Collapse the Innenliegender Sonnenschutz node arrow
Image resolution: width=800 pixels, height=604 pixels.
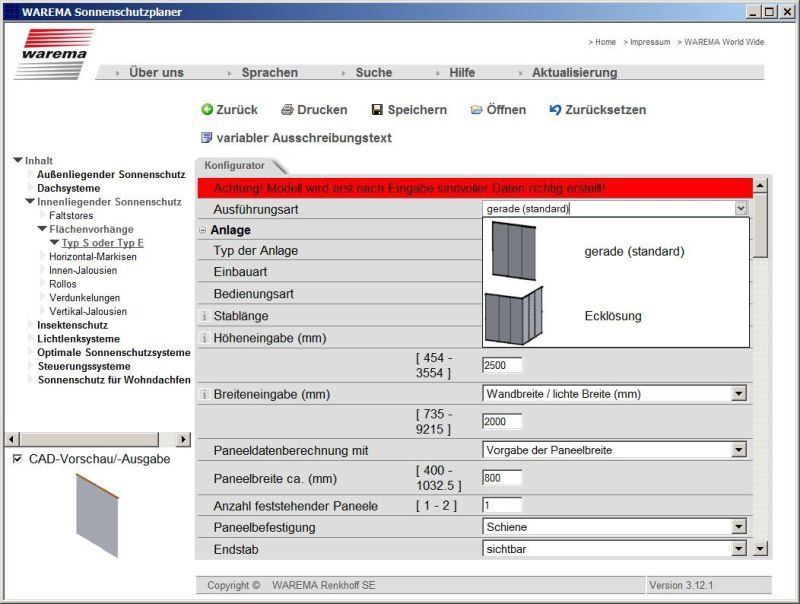[30, 202]
